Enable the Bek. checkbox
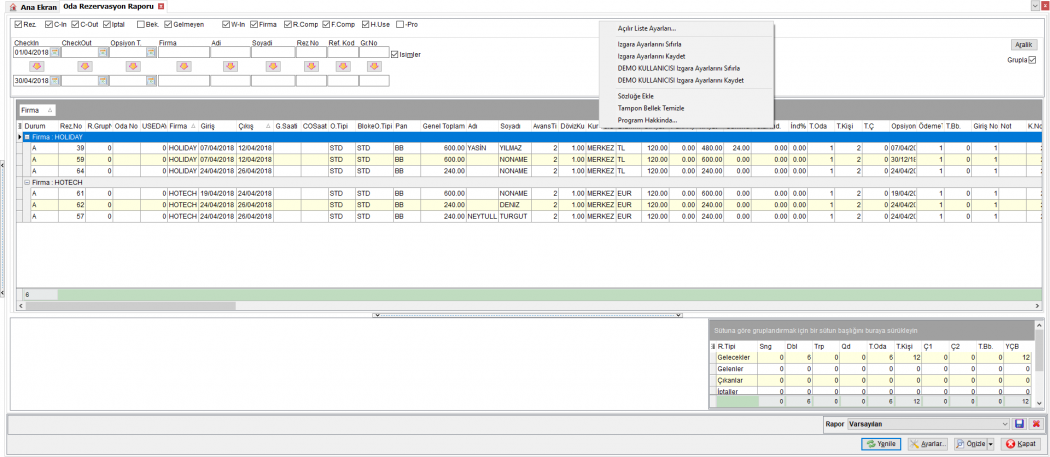The image size is (1050, 457). click(x=141, y=25)
